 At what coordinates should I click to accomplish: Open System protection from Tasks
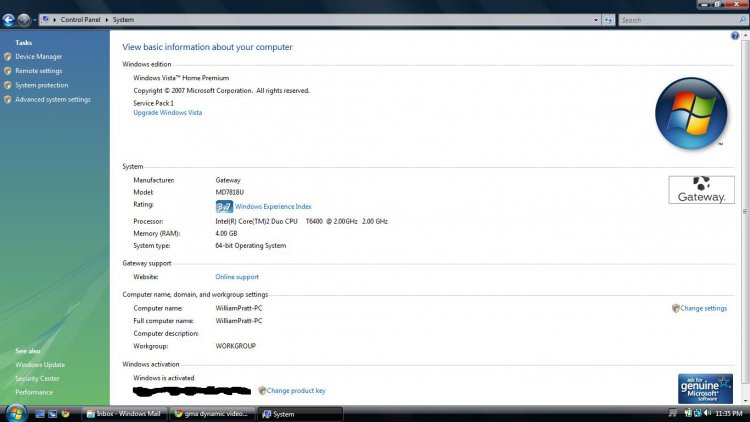click(42, 85)
